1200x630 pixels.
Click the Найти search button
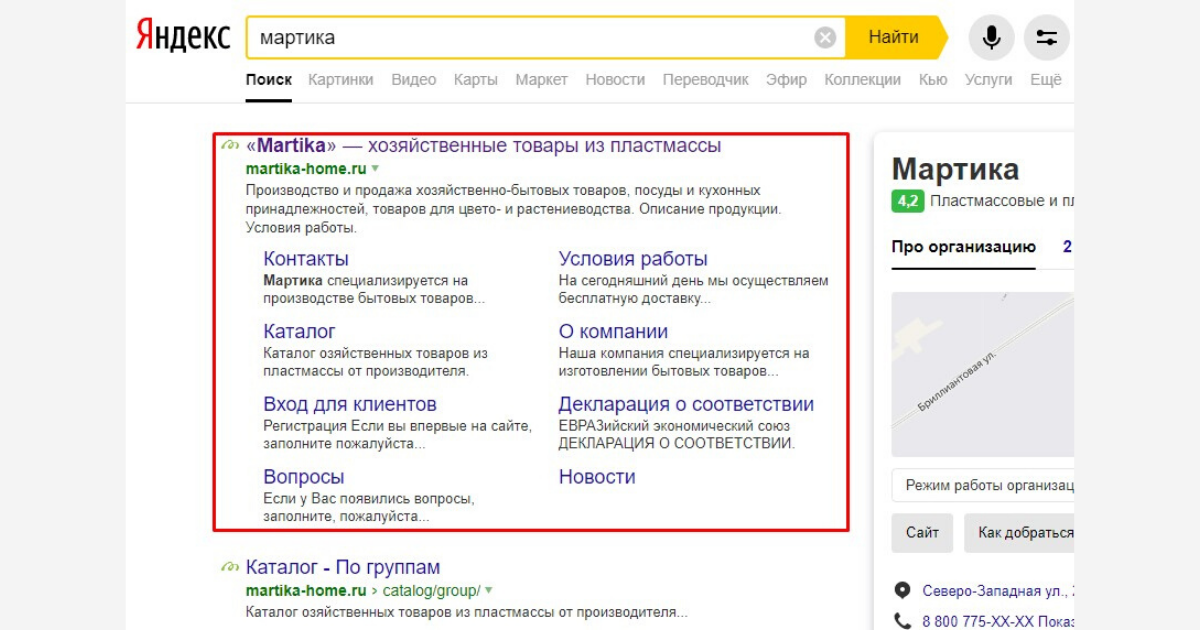894,38
